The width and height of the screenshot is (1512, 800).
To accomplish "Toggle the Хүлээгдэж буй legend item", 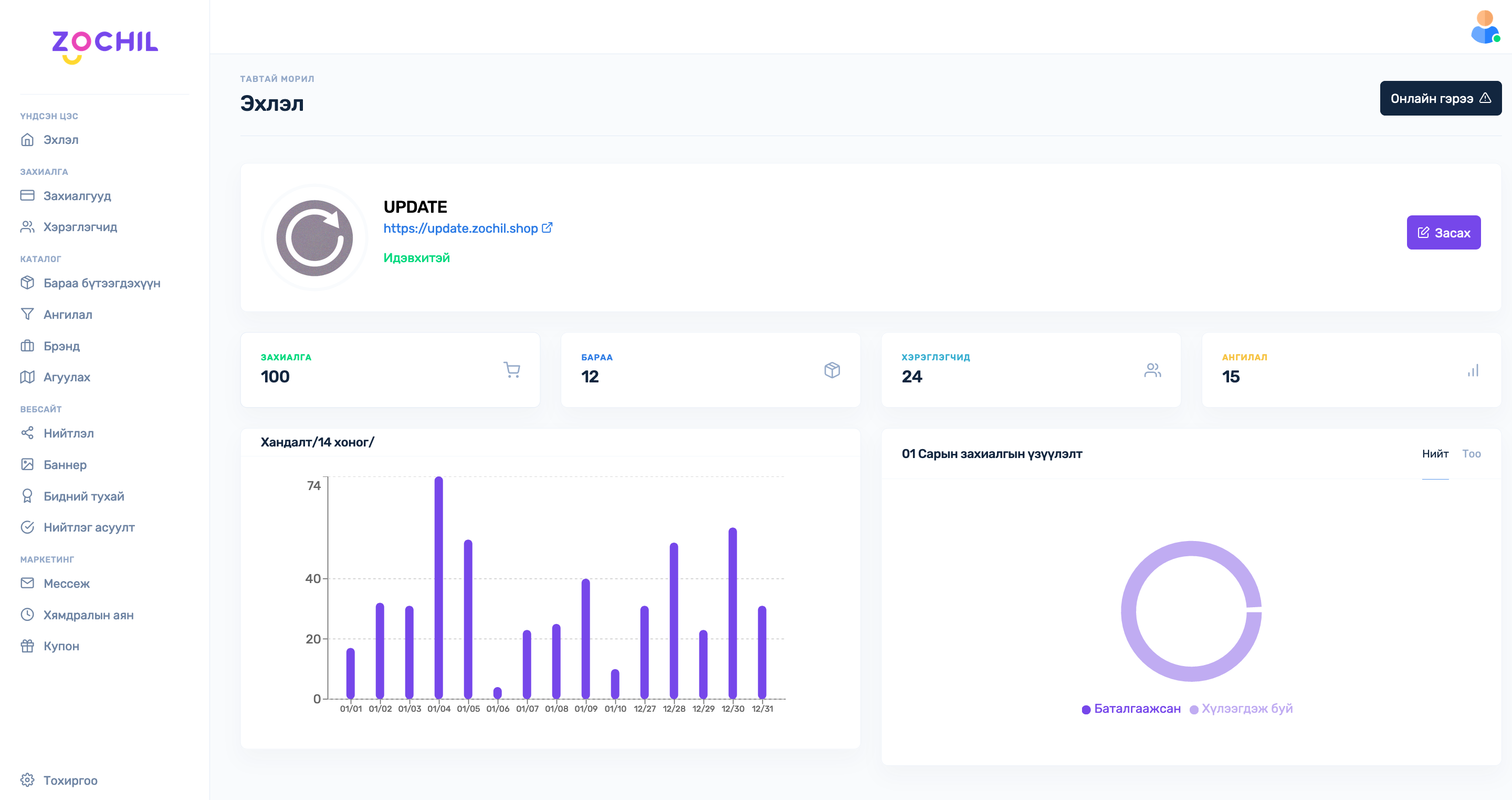I will (1242, 709).
